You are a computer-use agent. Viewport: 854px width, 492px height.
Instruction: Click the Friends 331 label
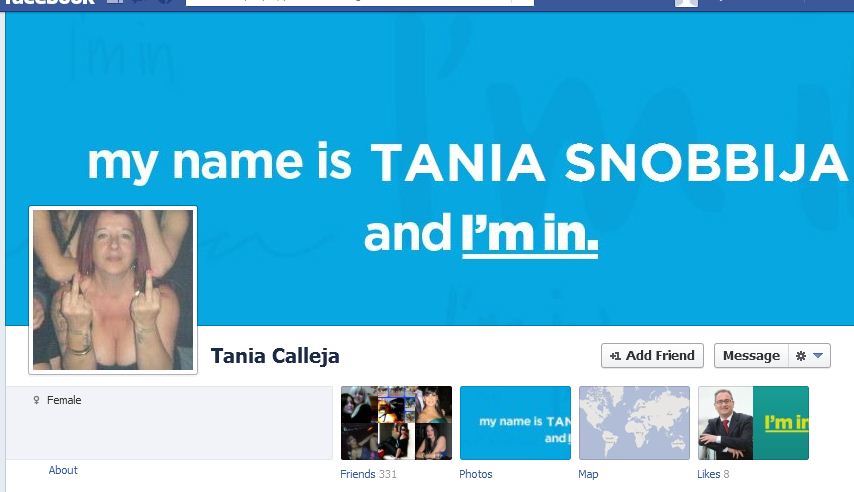click(368, 474)
